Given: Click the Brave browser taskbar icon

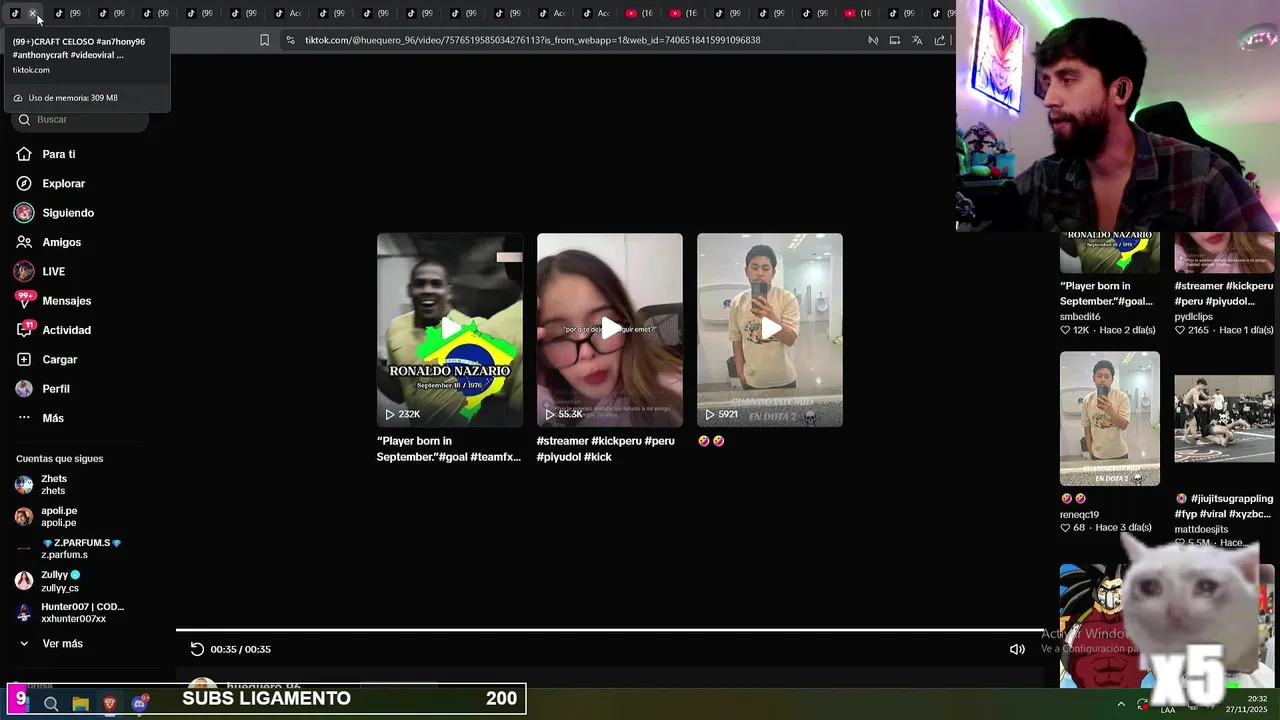Looking at the screenshot, I should click(x=110, y=704).
